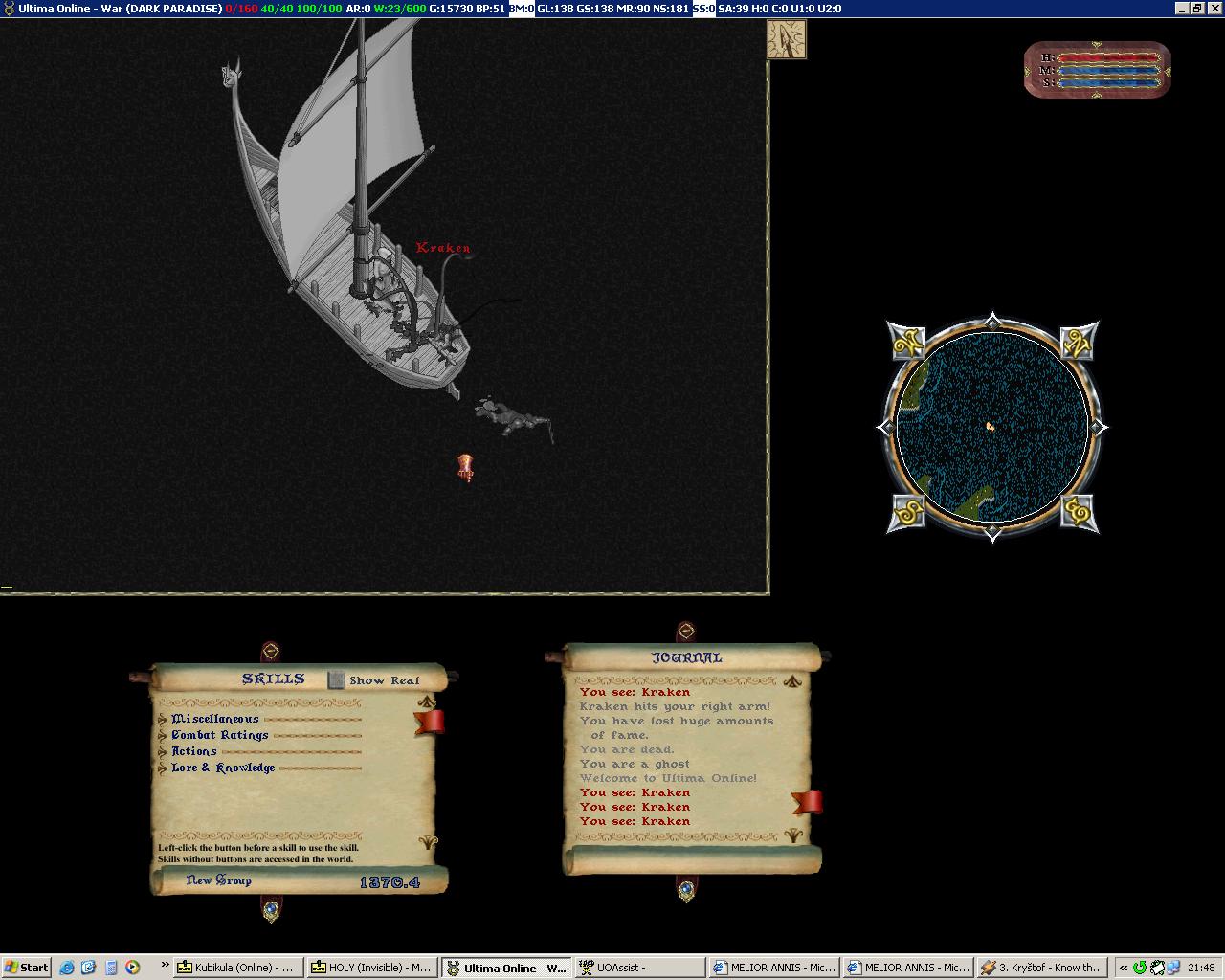1225x980 pixels.
Task: Switch to UOAssist taskbar window
Action: pos(641,968)
